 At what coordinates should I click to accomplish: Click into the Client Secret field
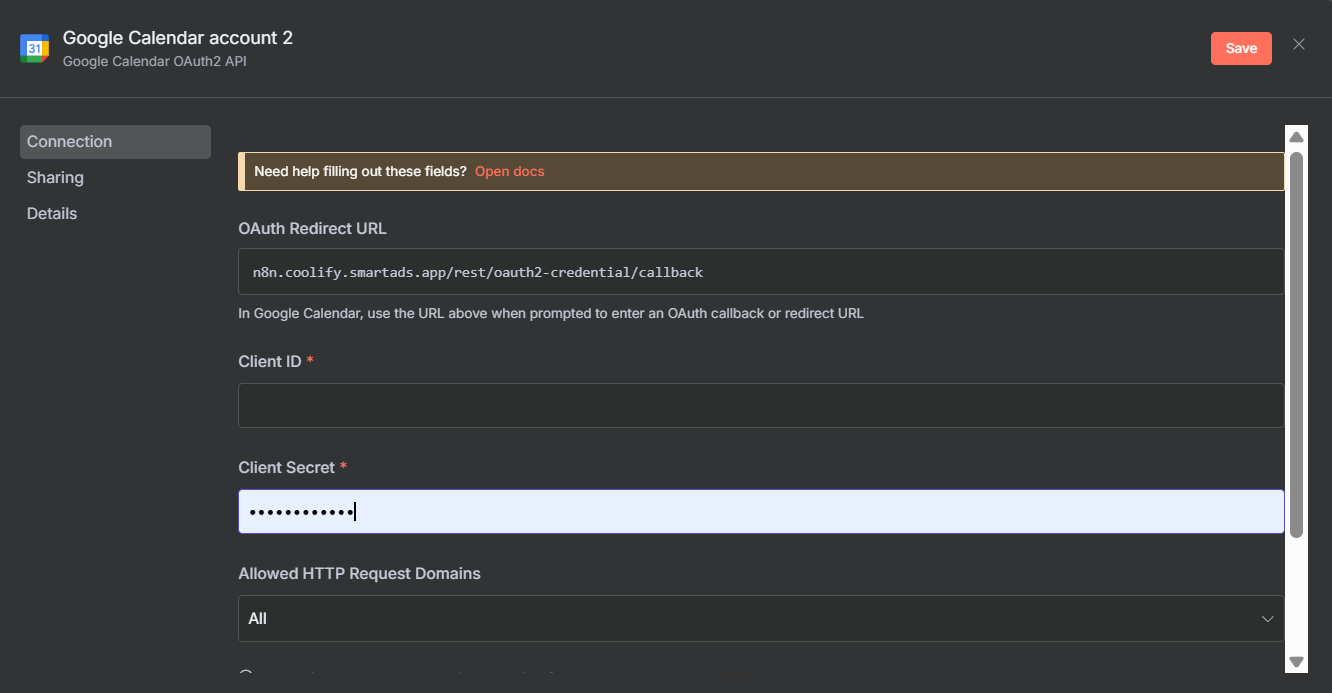tap(760, 511)
